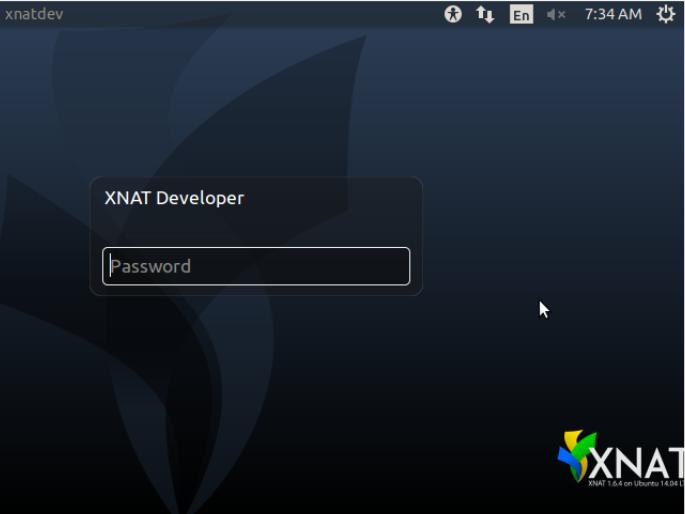This screenshot has width=685, height=514.
Task: Open the network connections indicator
Action: click(485, 14)
